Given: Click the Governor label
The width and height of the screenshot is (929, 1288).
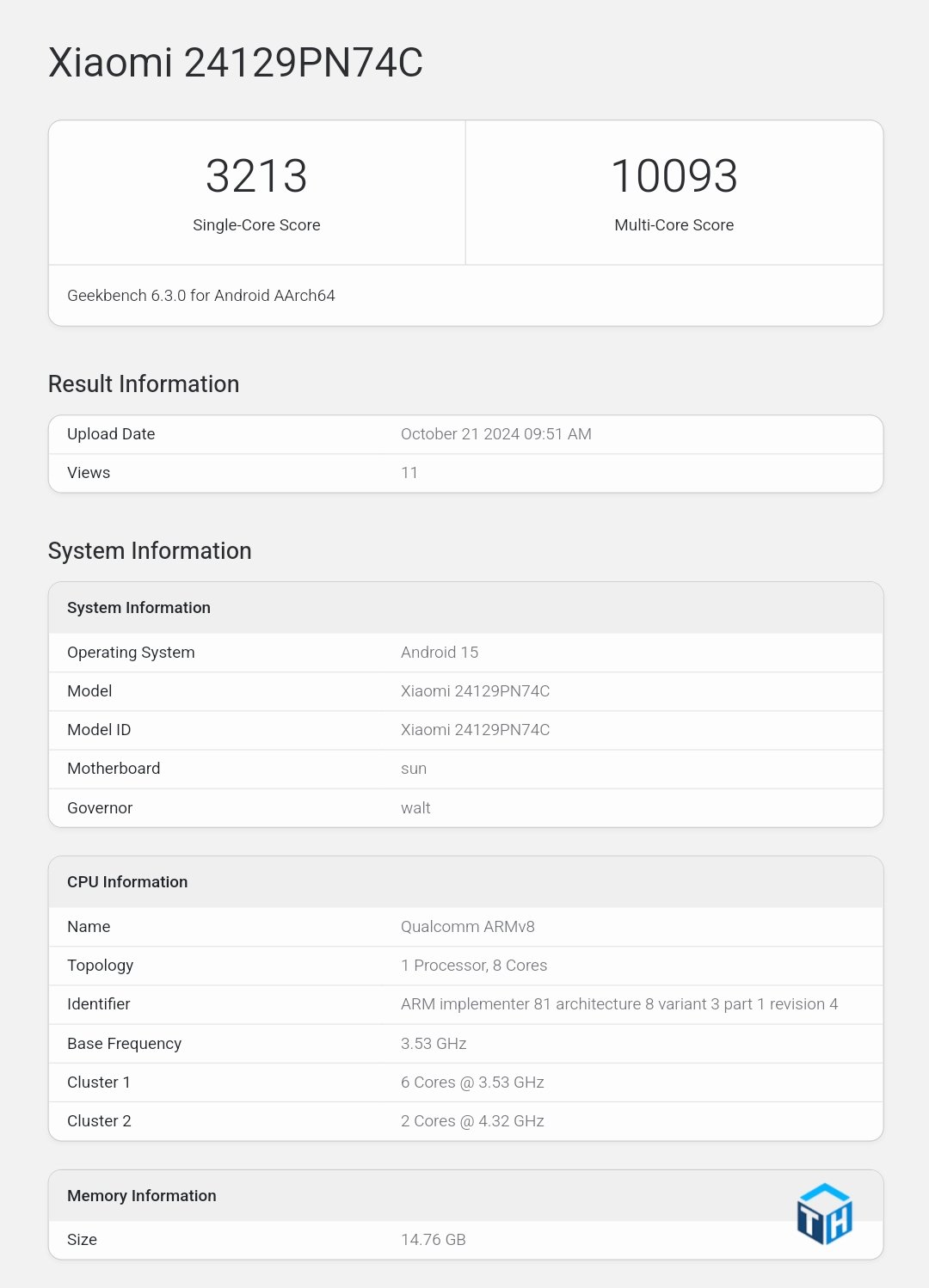Looking at the screenshot, I should [x=100, y=808].
